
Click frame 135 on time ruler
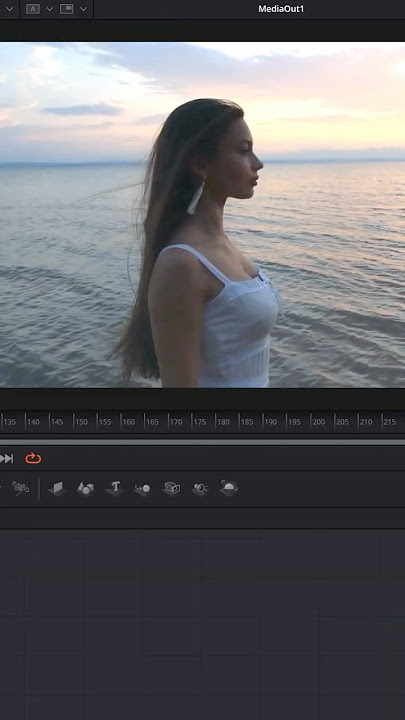click(10, 422)
